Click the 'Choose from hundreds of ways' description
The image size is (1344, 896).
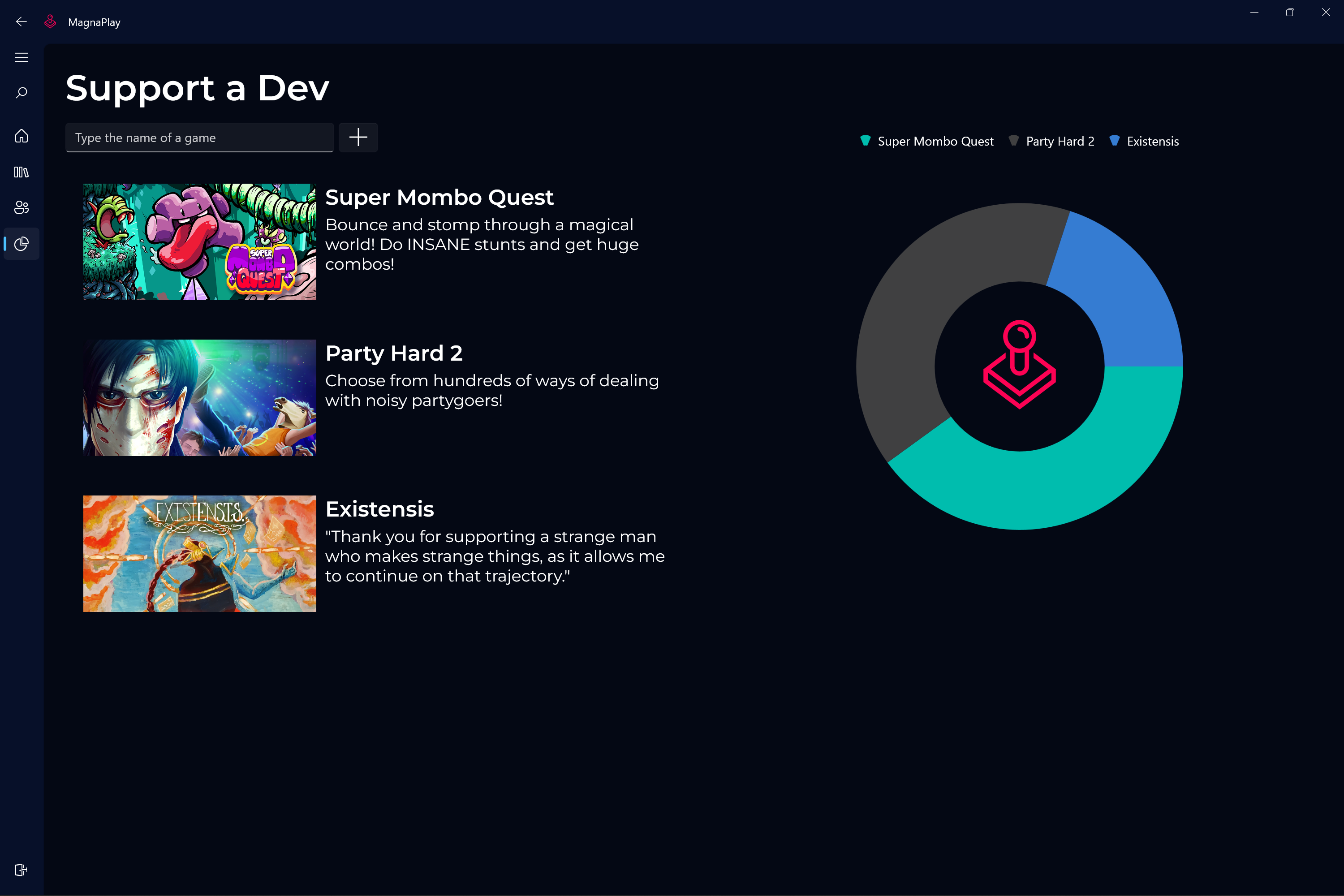(x=492, y=390)
